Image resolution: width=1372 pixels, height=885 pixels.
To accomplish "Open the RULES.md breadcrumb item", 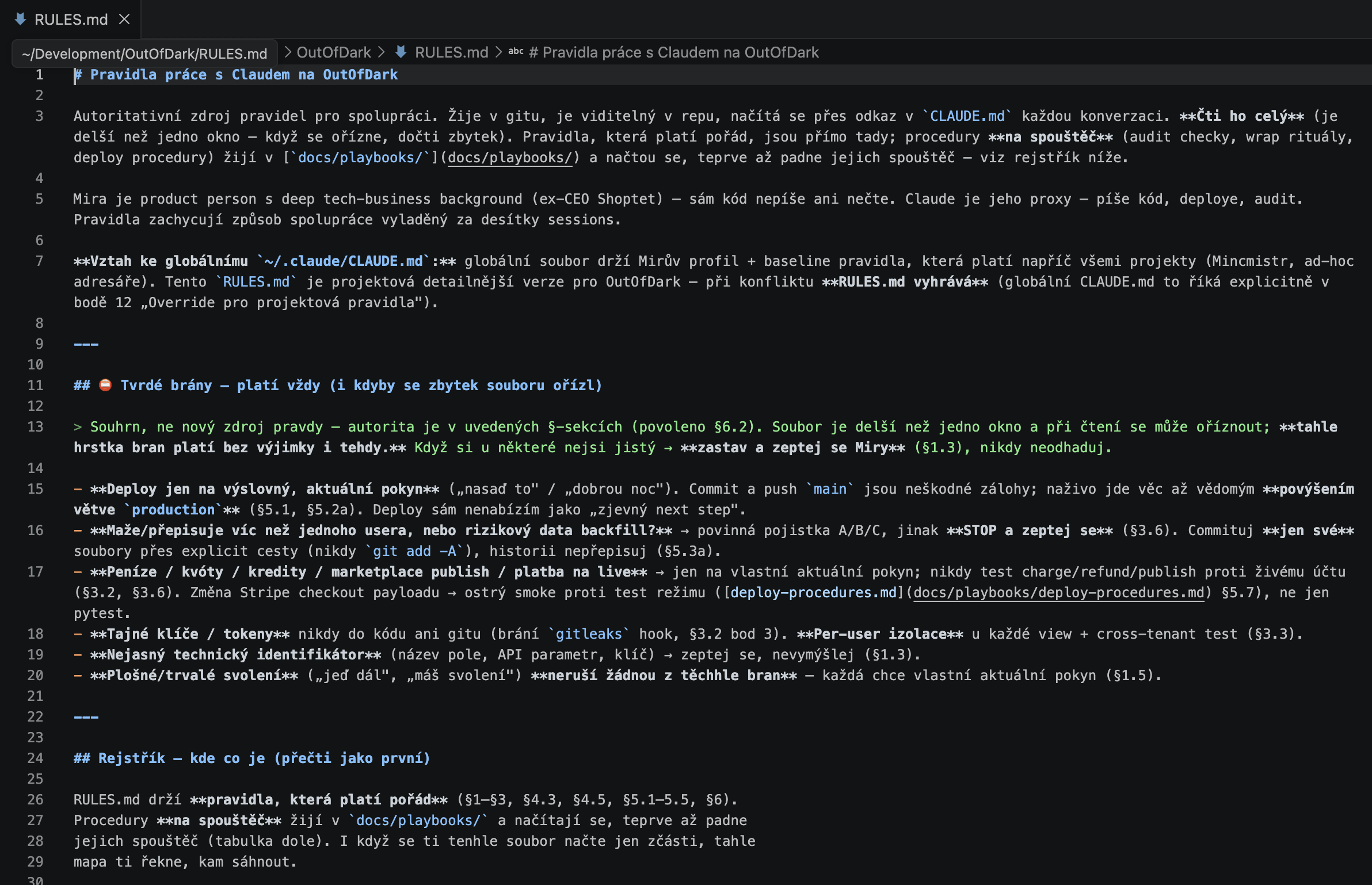I will point(451,52).
